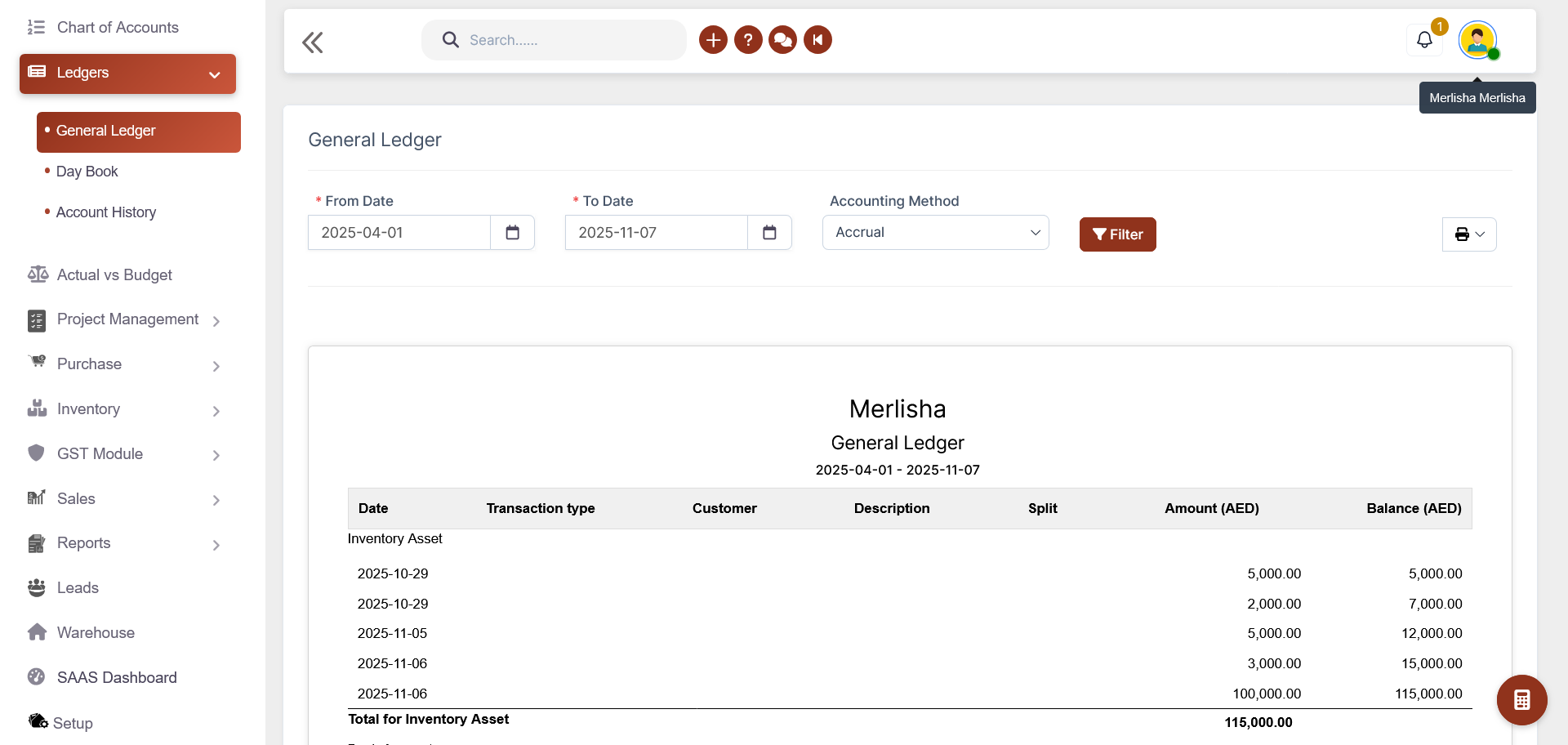Screen dimensions: 1568x745
Task: Open the Chart of Accounts link
Action: click(x=117, y=28)
